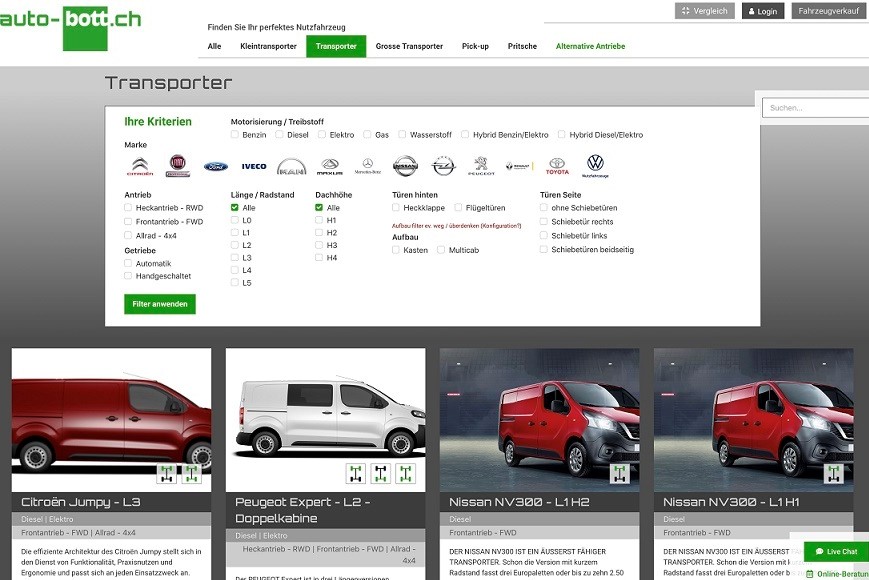869x580 pixels.
Task: Filter by the Toyota brand logo
Action: (x=557, y=166)
